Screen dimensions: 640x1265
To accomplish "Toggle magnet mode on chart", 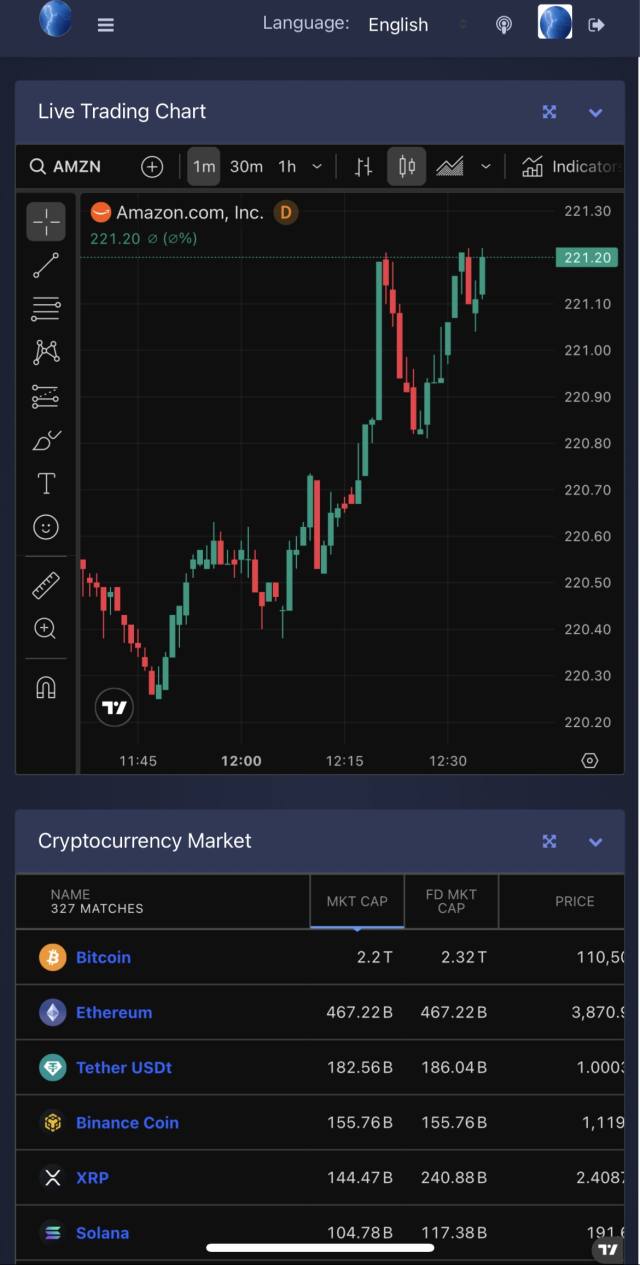I will 46,688.
